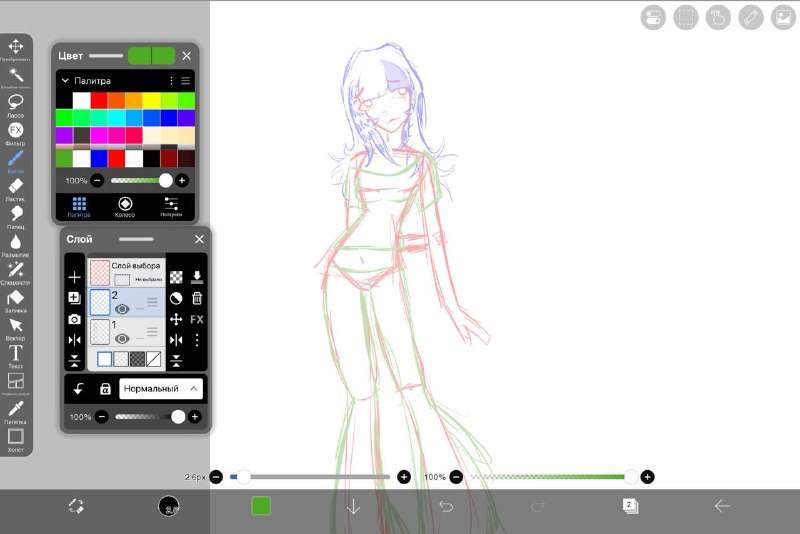Select the Слой выбора layer thumbnail
The width and height of the screenshot is (800, 534).
(100, 272)
